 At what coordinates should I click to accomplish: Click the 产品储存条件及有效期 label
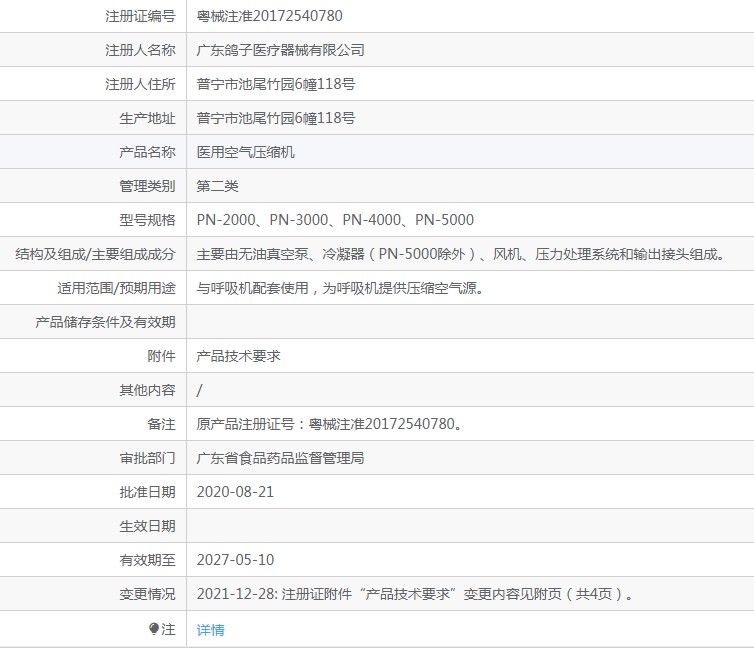tap(105, 322)
